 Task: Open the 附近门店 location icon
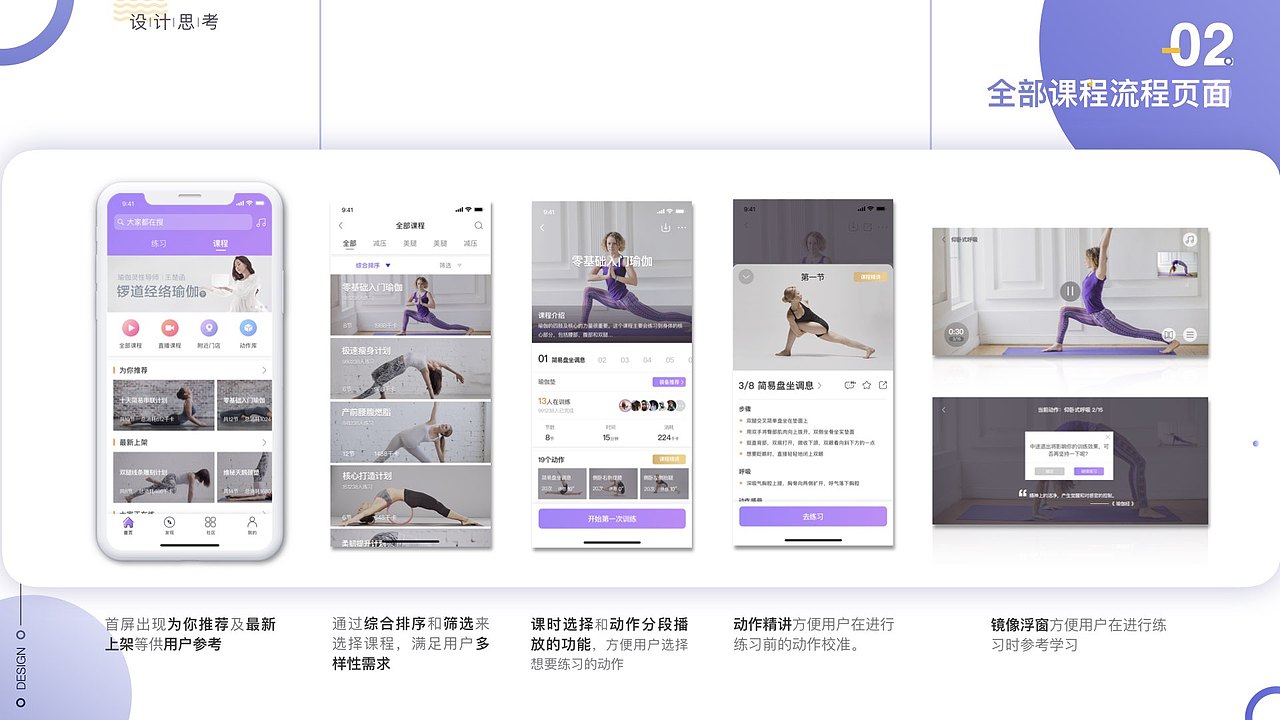tap(208, 327)
